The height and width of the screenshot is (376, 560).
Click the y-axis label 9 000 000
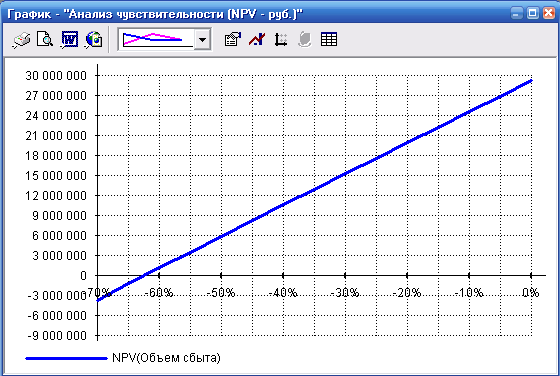point(59,216)
